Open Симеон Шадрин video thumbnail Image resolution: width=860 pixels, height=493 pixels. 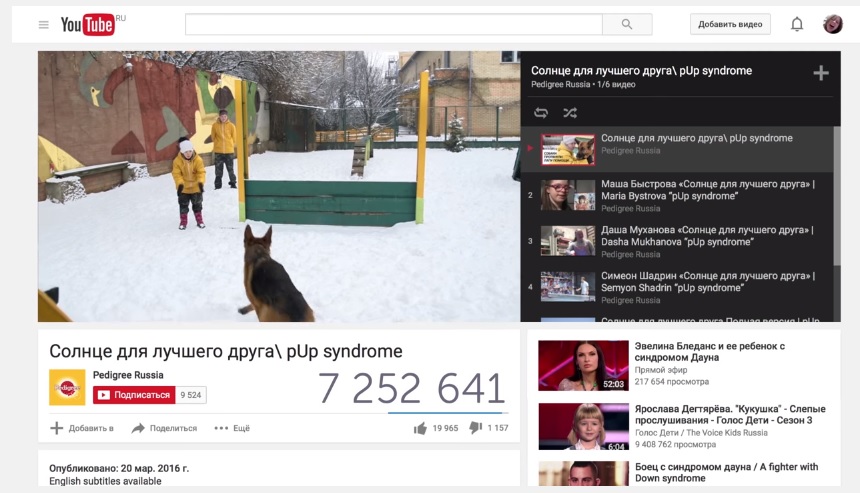(x=568, y=287)
